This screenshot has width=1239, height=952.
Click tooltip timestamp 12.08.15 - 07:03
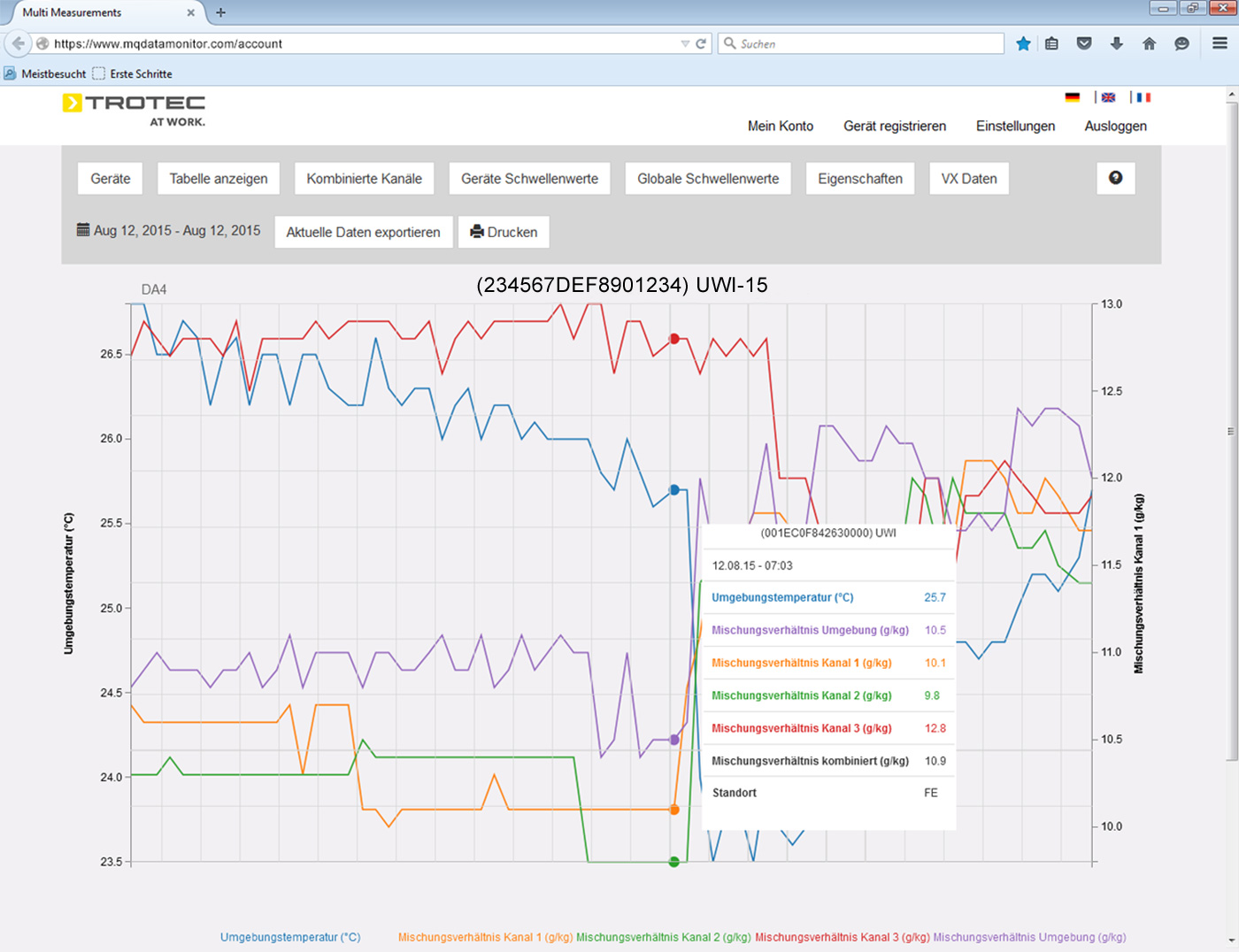click(x=752, y=565)
